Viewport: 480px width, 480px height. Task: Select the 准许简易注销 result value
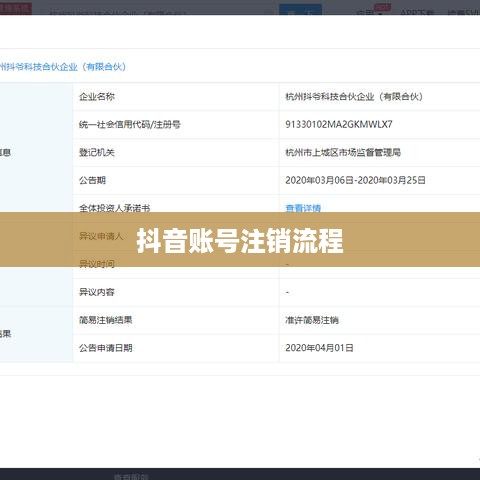click(x=312, y=320)
